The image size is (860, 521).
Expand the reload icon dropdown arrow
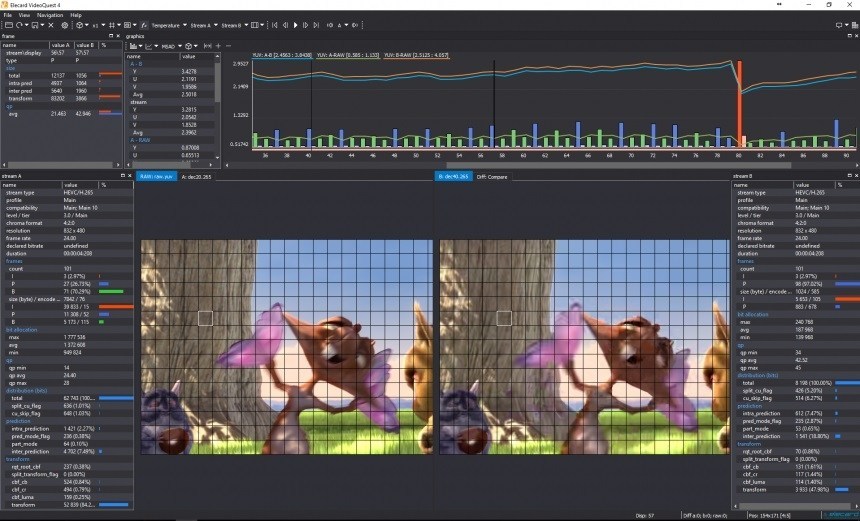pyautogui.click(x=27, y=25)
